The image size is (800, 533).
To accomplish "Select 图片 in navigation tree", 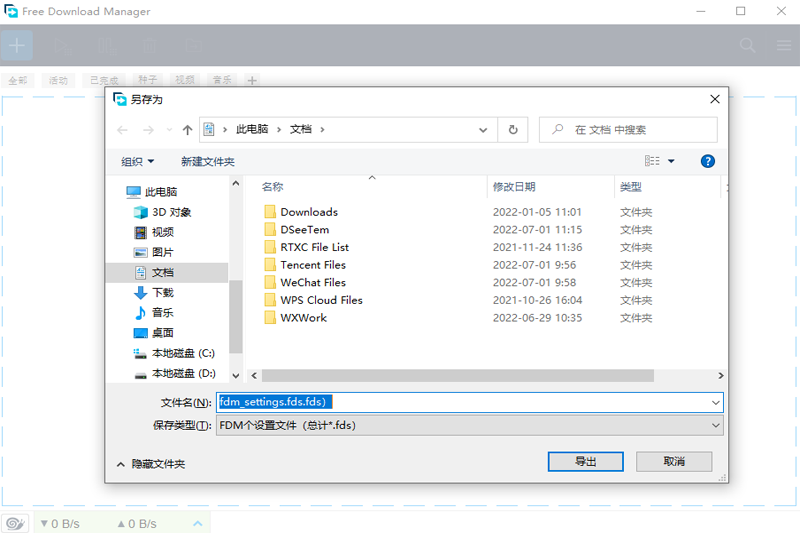I will click(x=155, y=252).
